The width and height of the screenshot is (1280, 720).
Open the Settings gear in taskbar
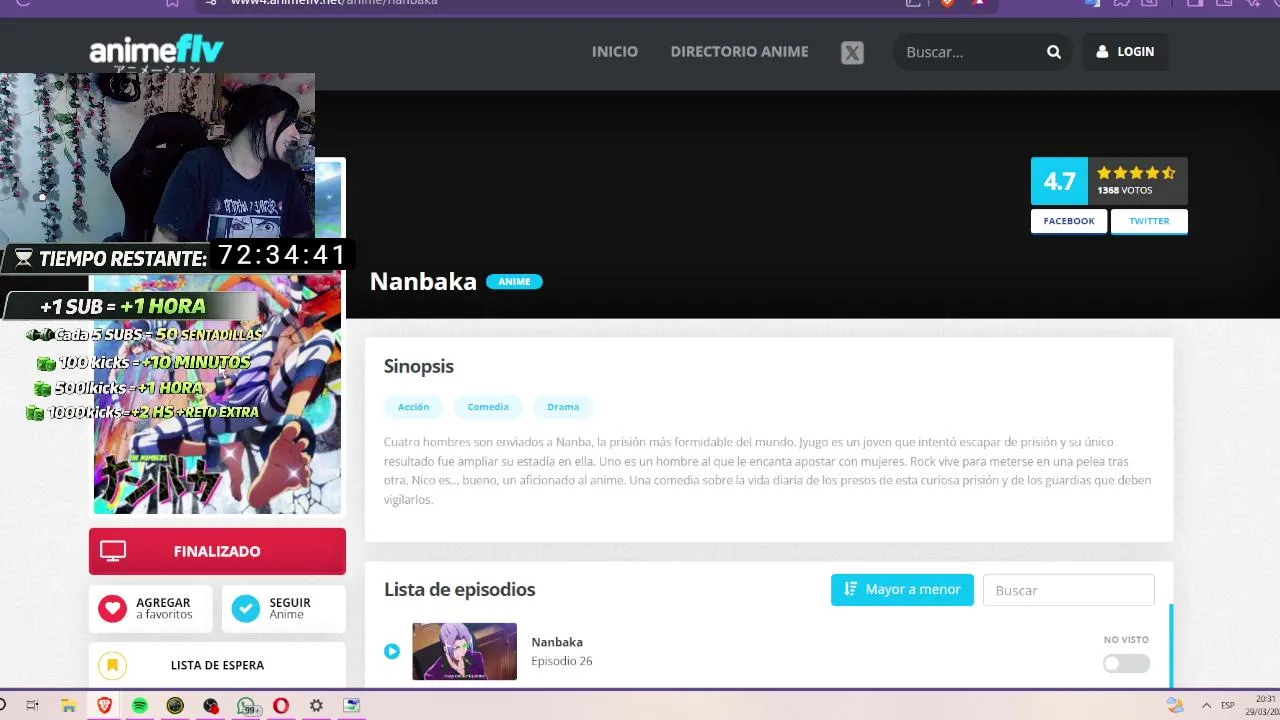[316, 705]
